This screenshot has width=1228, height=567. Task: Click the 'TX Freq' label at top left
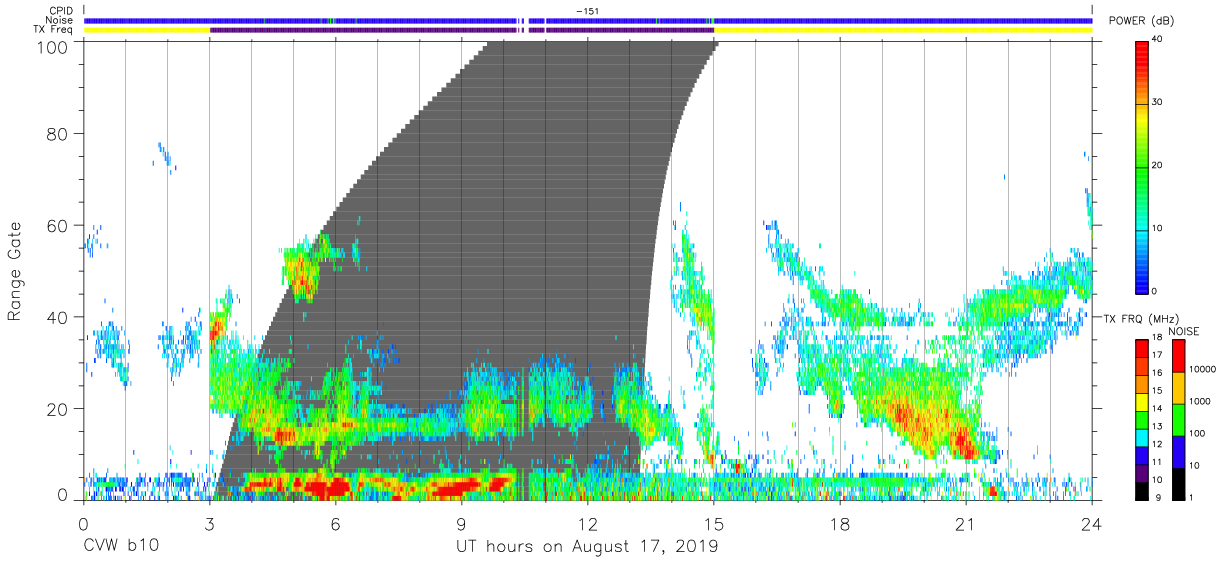click(52, 30)
